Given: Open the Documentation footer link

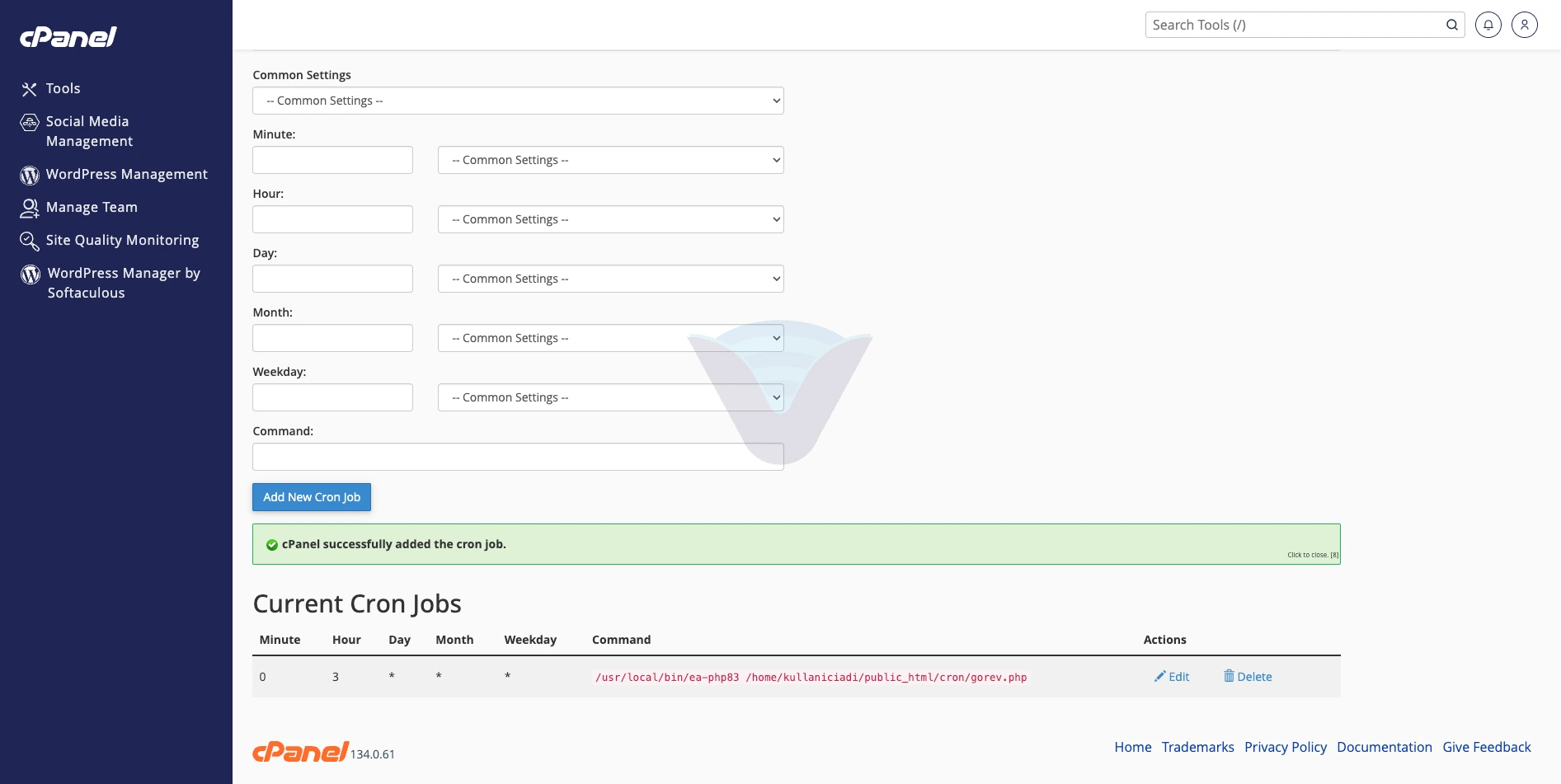Looking at the screenshot, I should tap(1385, 747).
